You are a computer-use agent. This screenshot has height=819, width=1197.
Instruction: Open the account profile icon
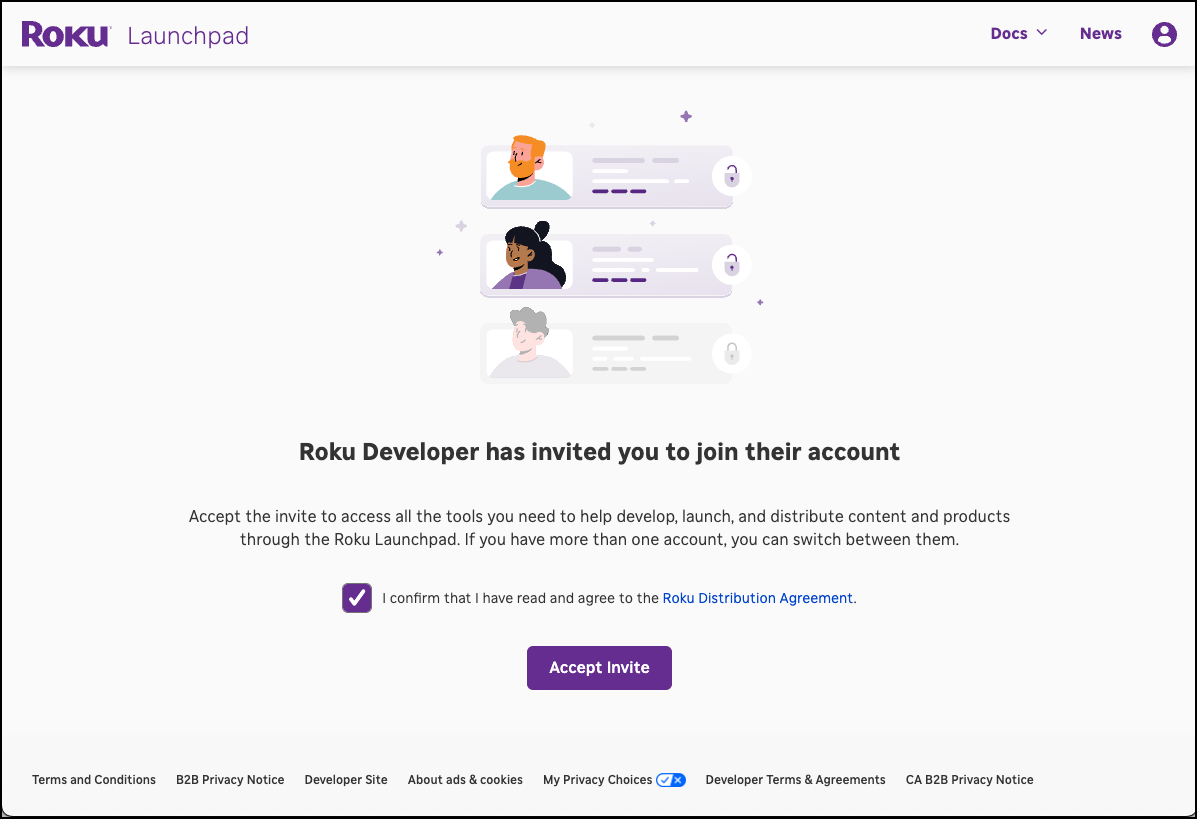tap(1164, 33)
